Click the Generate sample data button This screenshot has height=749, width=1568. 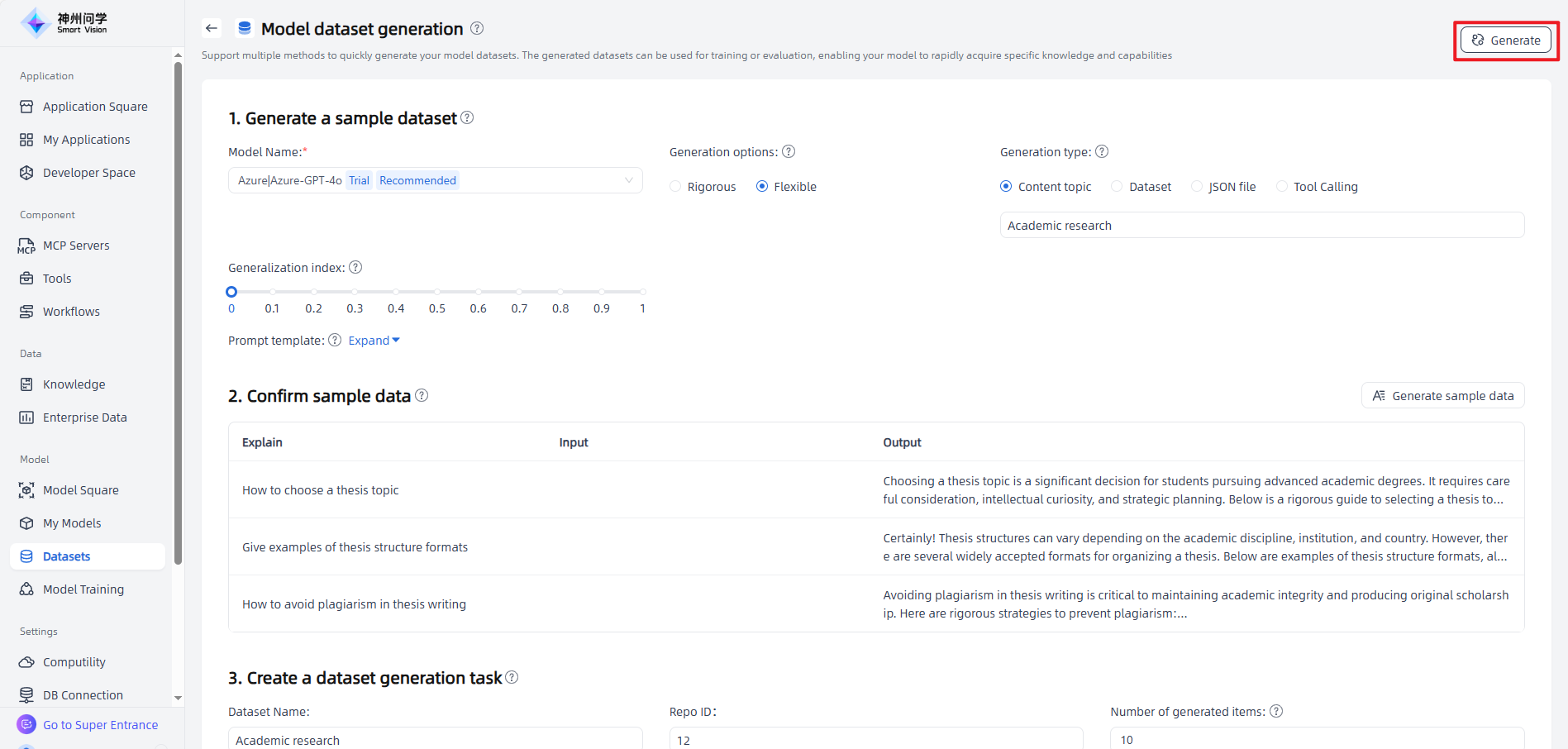(x=1442, y=396)
